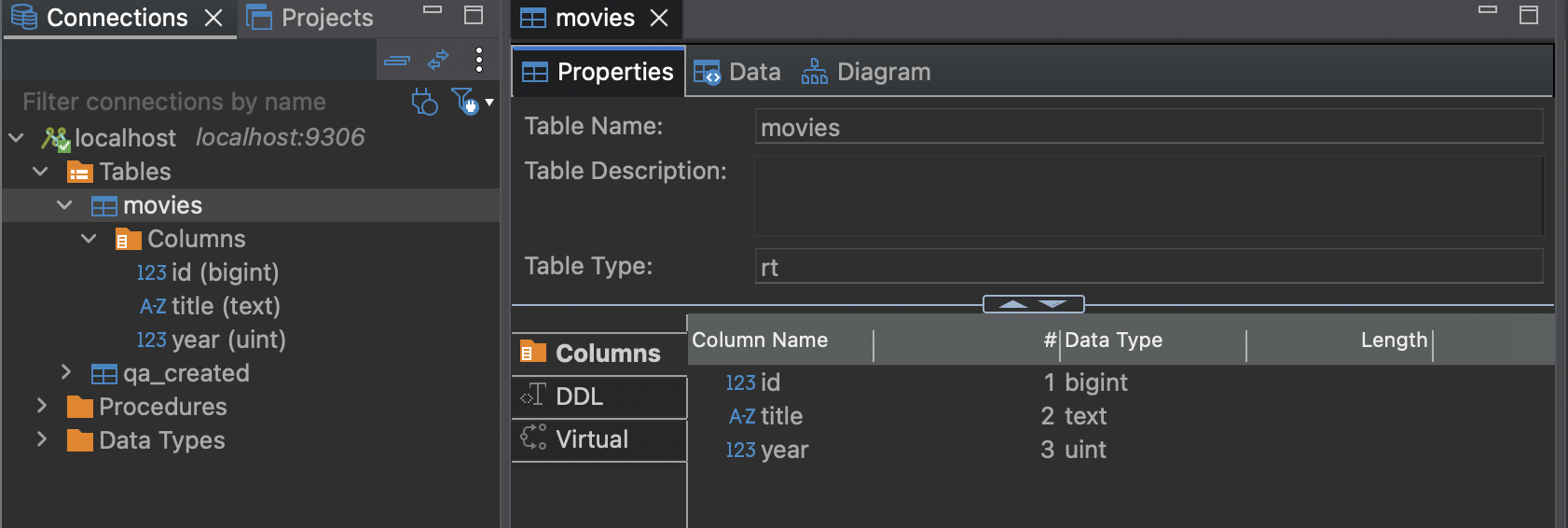Select the DDL side tab
Viewport: 1568px width, 528px height.
[x=599, y=396]
